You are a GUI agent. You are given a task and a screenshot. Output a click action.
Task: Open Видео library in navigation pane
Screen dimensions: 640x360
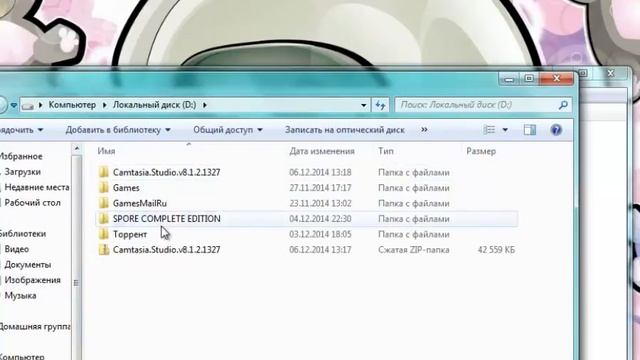(17, 249)
